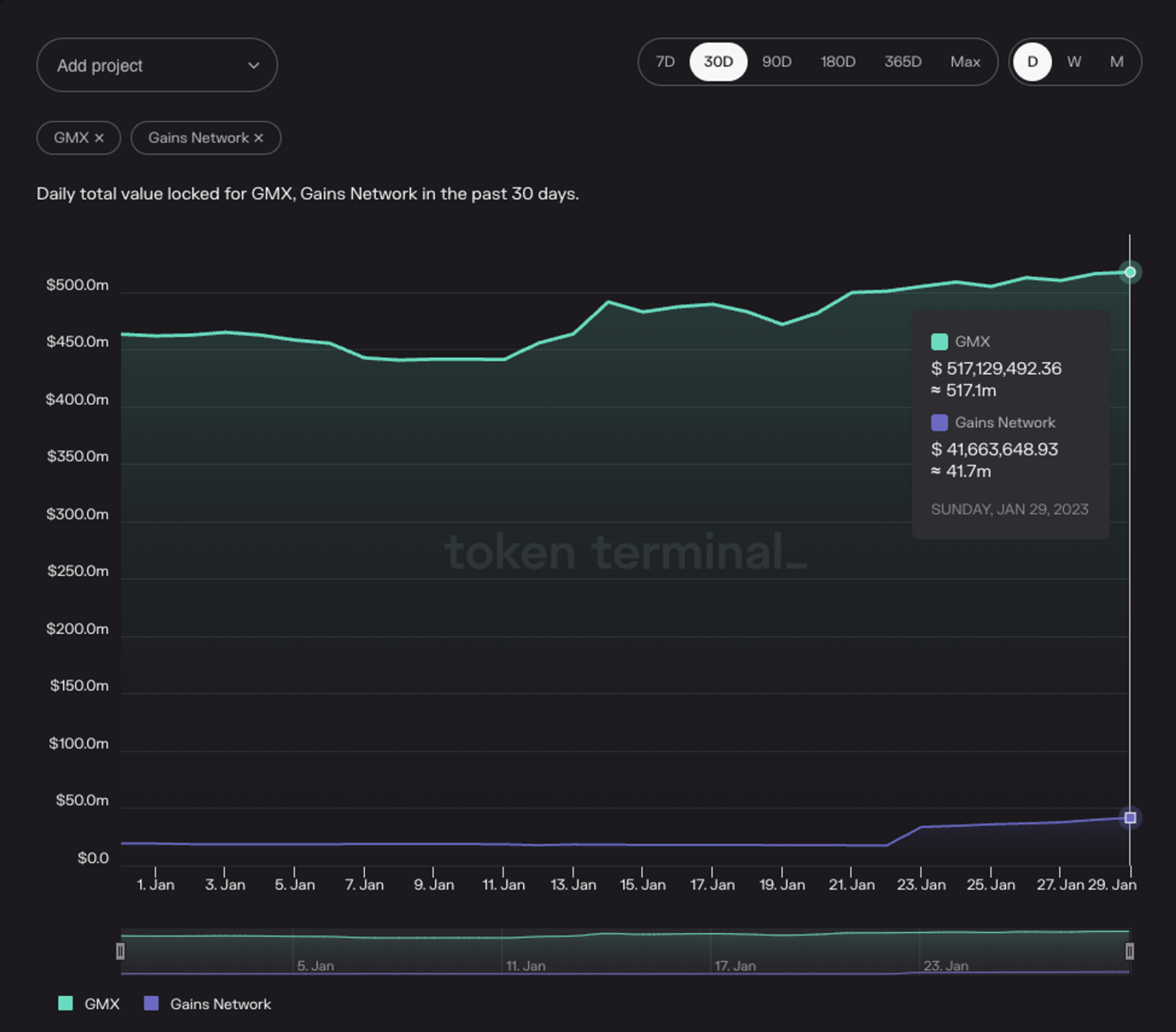Click the '$ 41,663,648.93' tooltip value
The width and height of the screenshot is (1176, 1032).
[994, 449]
